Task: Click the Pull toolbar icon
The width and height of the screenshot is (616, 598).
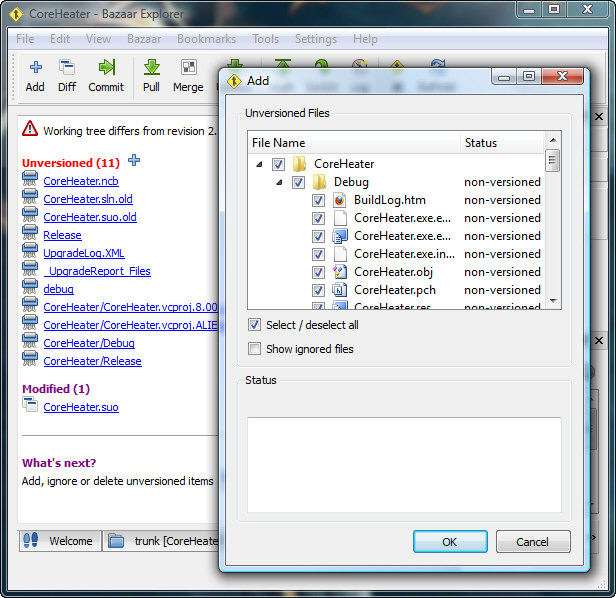Action: pos(152,69)
